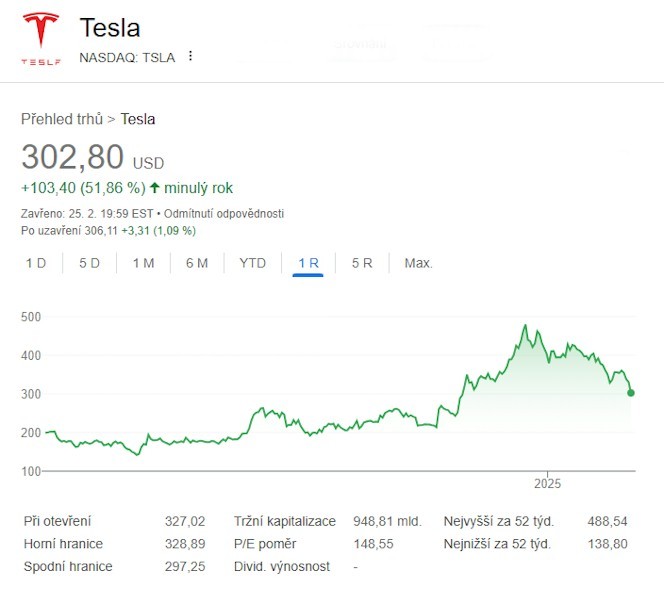Show the 6 M chart range
The width and height of the screenshot is (665, 589).
coord(197,263)
